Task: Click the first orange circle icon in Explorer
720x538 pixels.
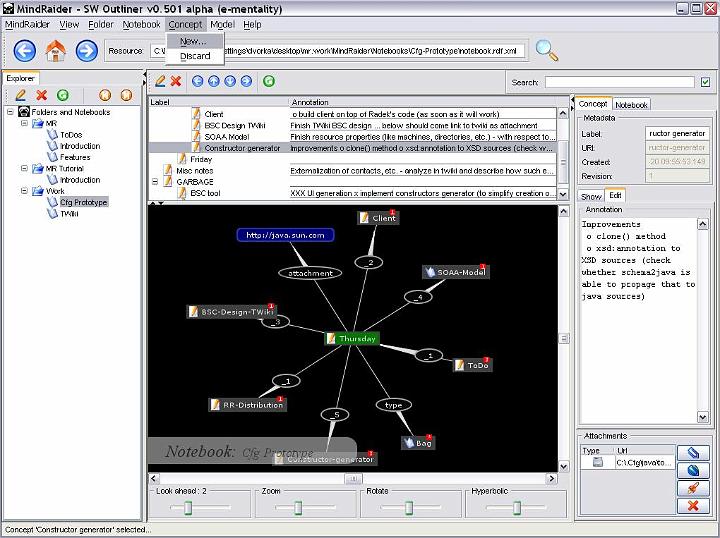Action: click(105, 95)
